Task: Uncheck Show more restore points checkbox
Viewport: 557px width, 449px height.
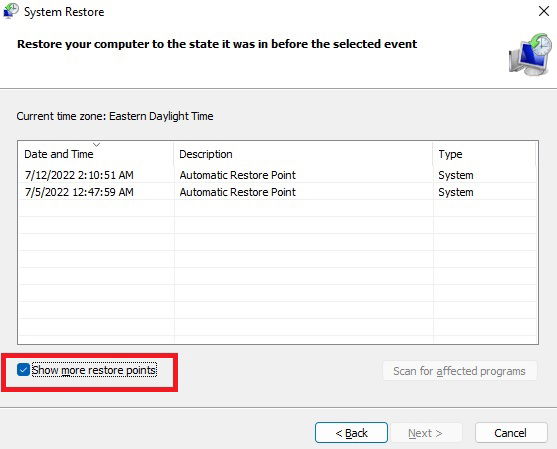Action: coord(23,370)
